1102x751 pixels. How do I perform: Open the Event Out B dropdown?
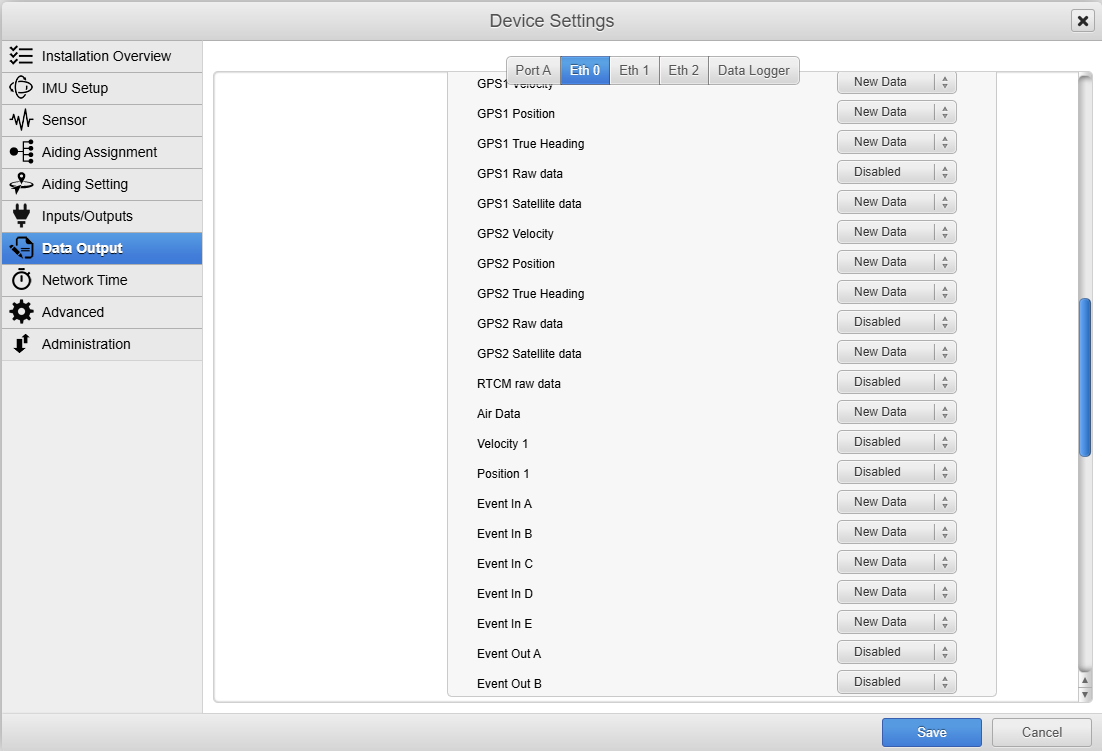(x=896, y=682)
